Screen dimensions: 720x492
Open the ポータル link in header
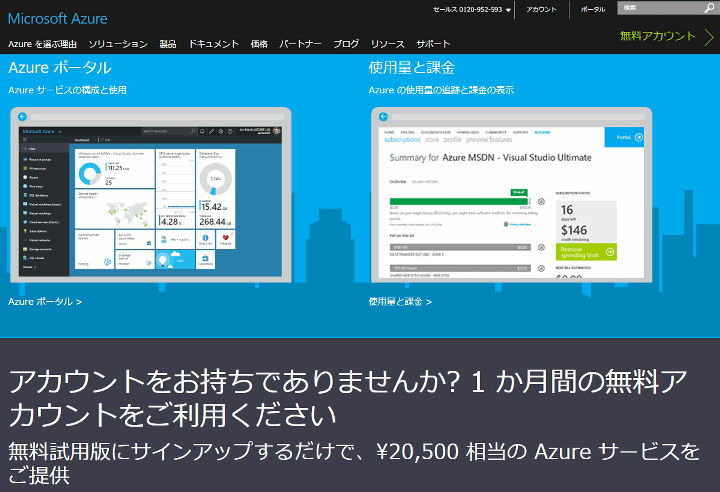click(x=593, y=10)
